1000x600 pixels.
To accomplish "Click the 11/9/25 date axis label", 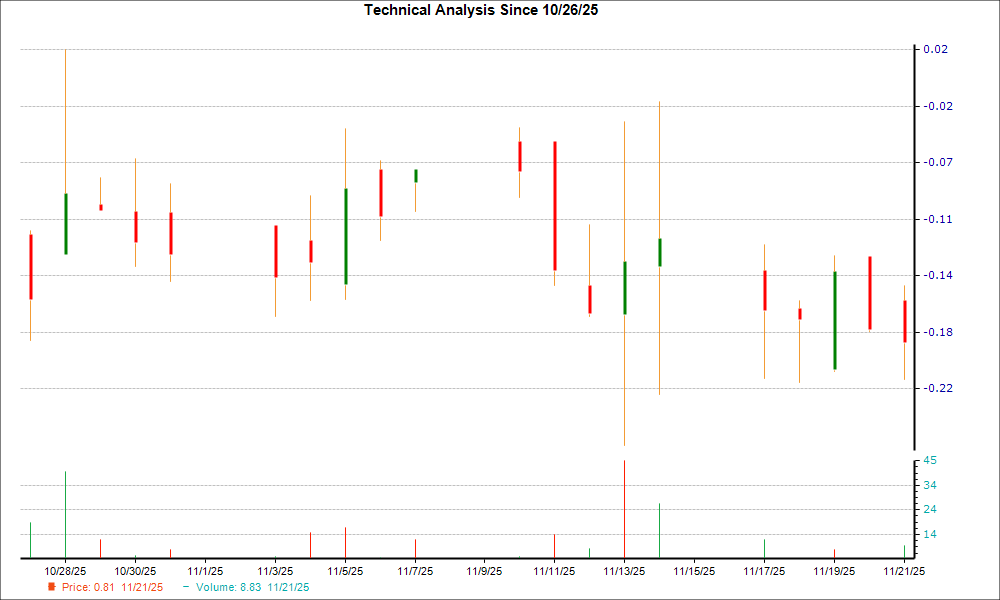I will pos(484,570).
